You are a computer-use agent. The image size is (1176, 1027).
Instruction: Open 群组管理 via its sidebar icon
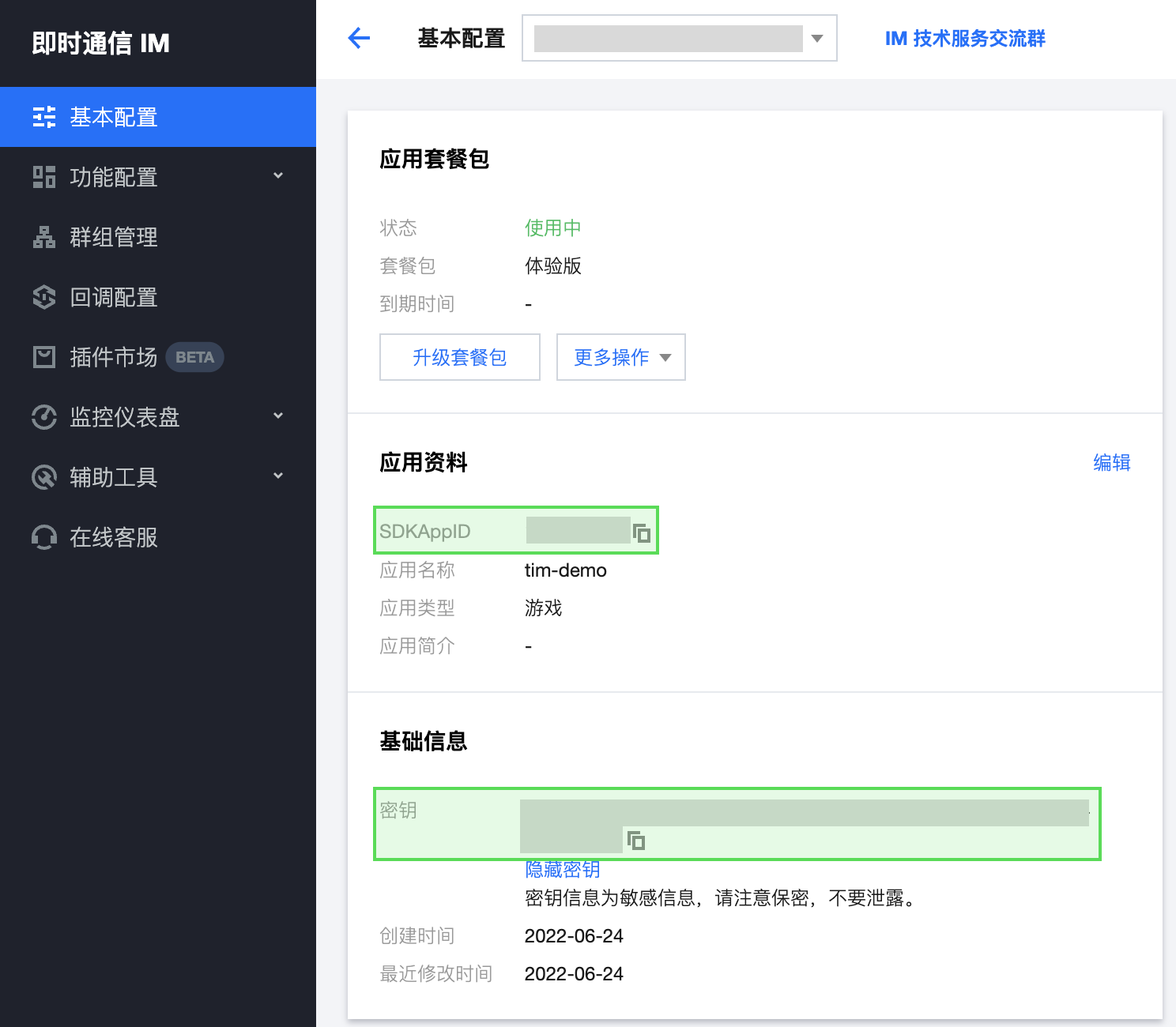coord(44,237)
